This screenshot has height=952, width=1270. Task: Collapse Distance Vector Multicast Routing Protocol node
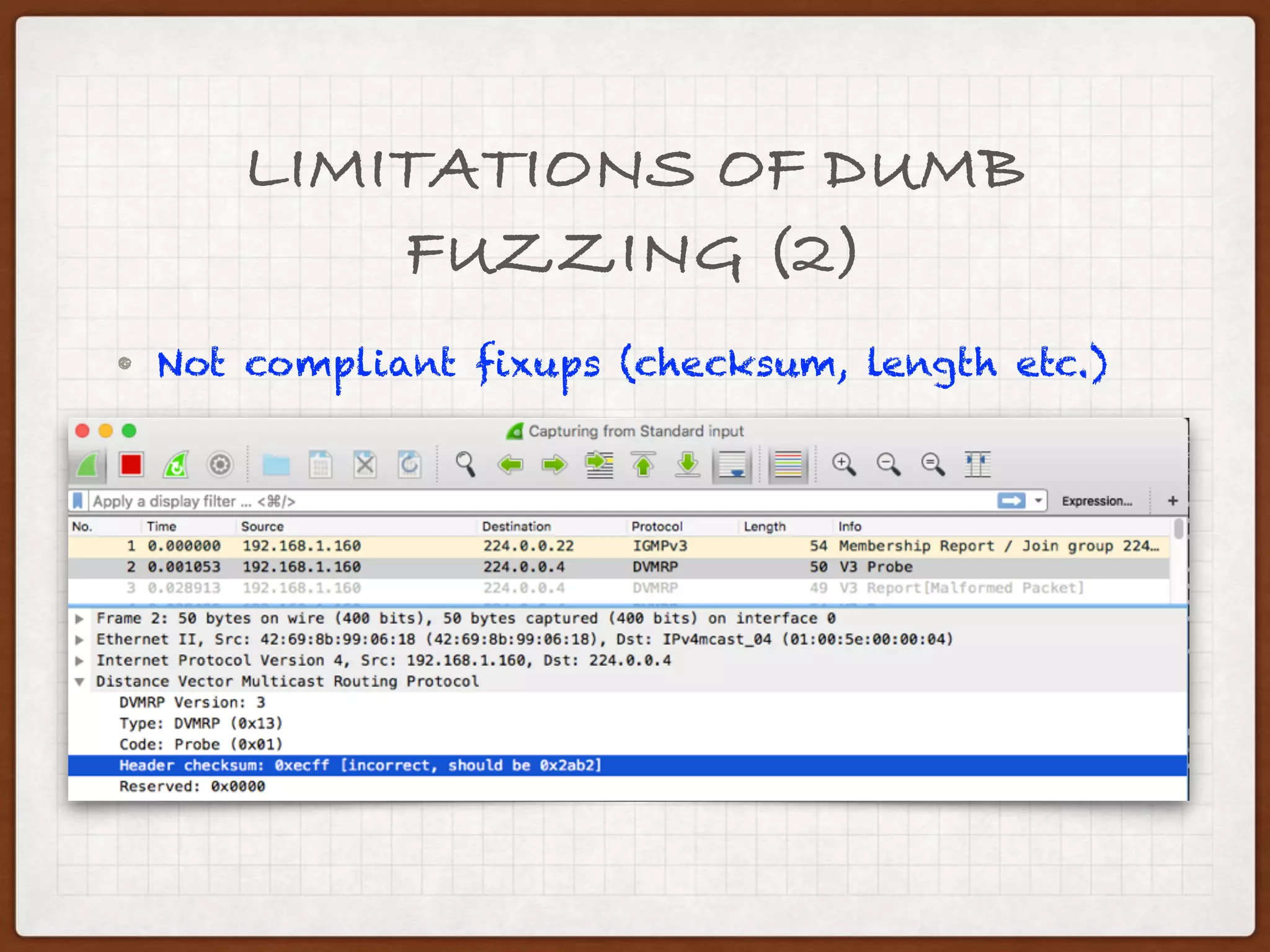tap(79, 682)
